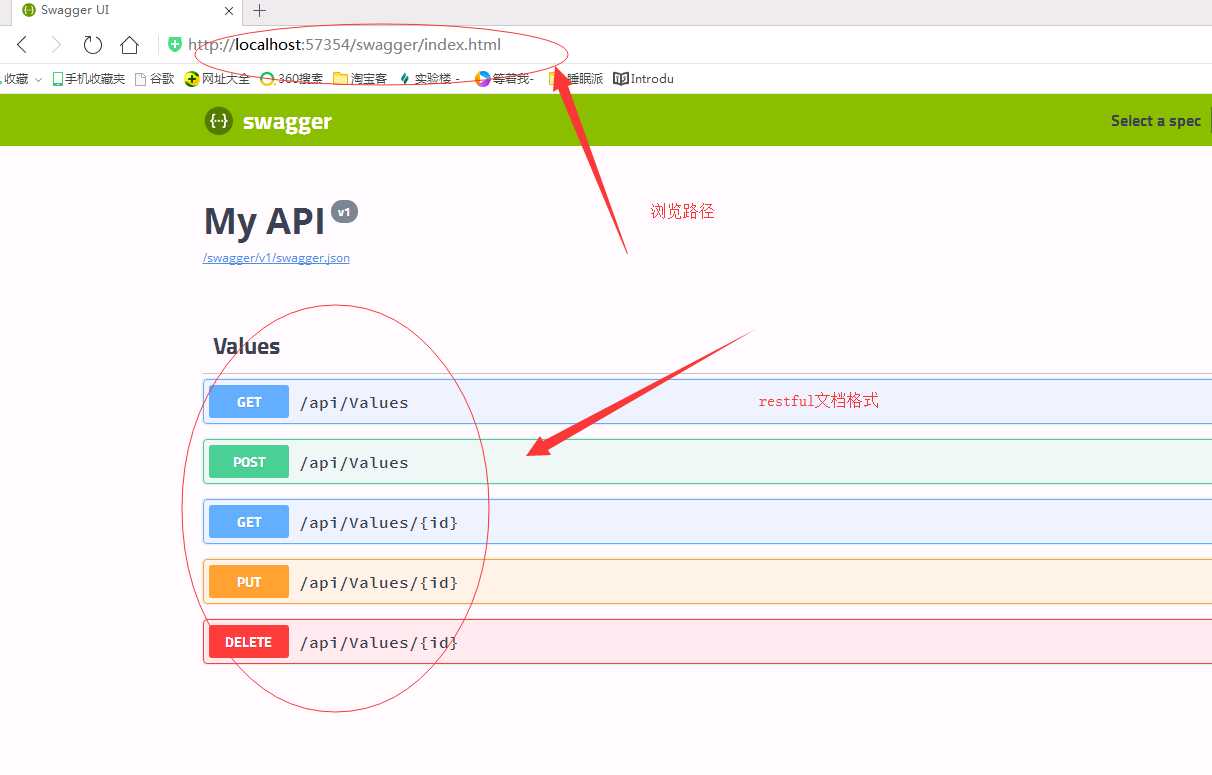Click the swagger logo icon
The height and width of the screenshot is (775, 1212).
click(218, 121)
